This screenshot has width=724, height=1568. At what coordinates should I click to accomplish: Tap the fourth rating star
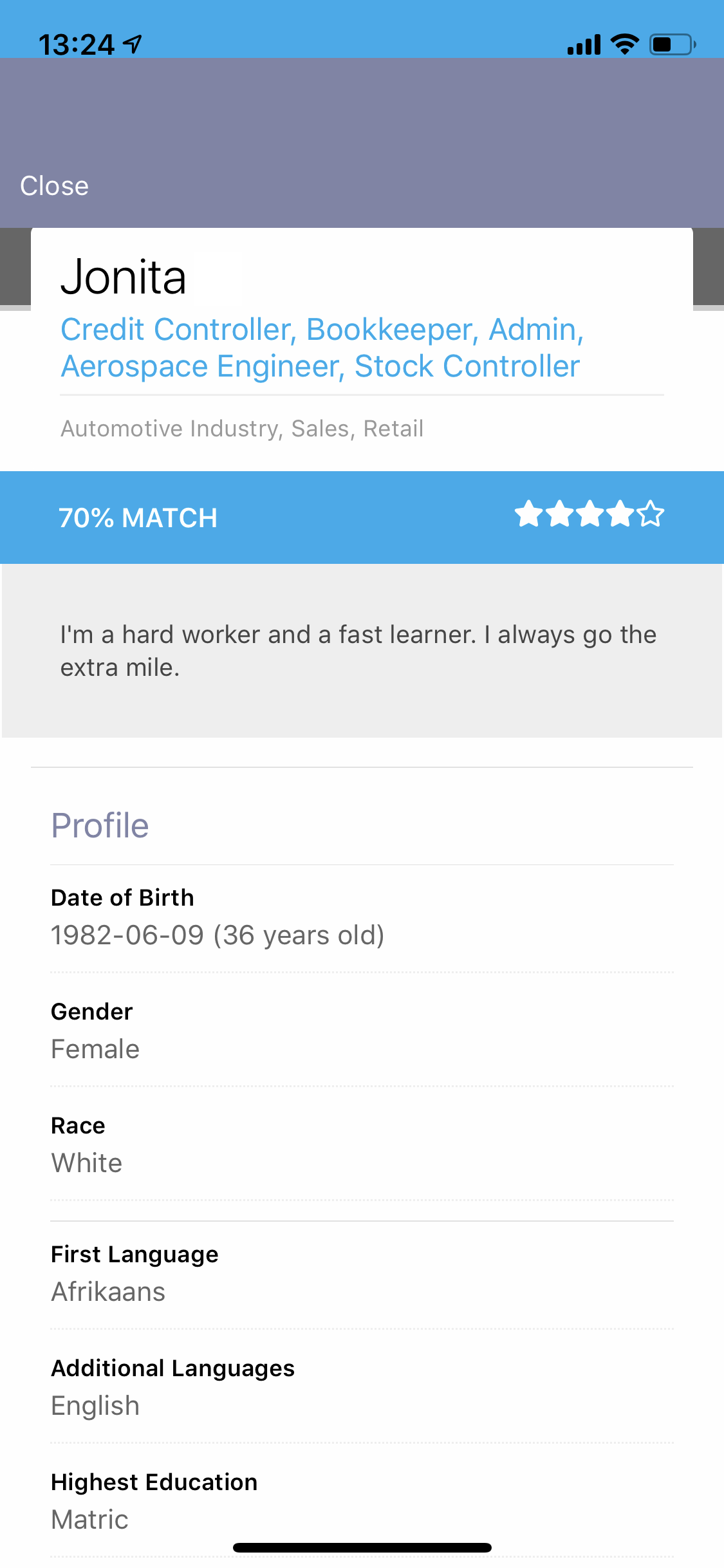[620, 514]
